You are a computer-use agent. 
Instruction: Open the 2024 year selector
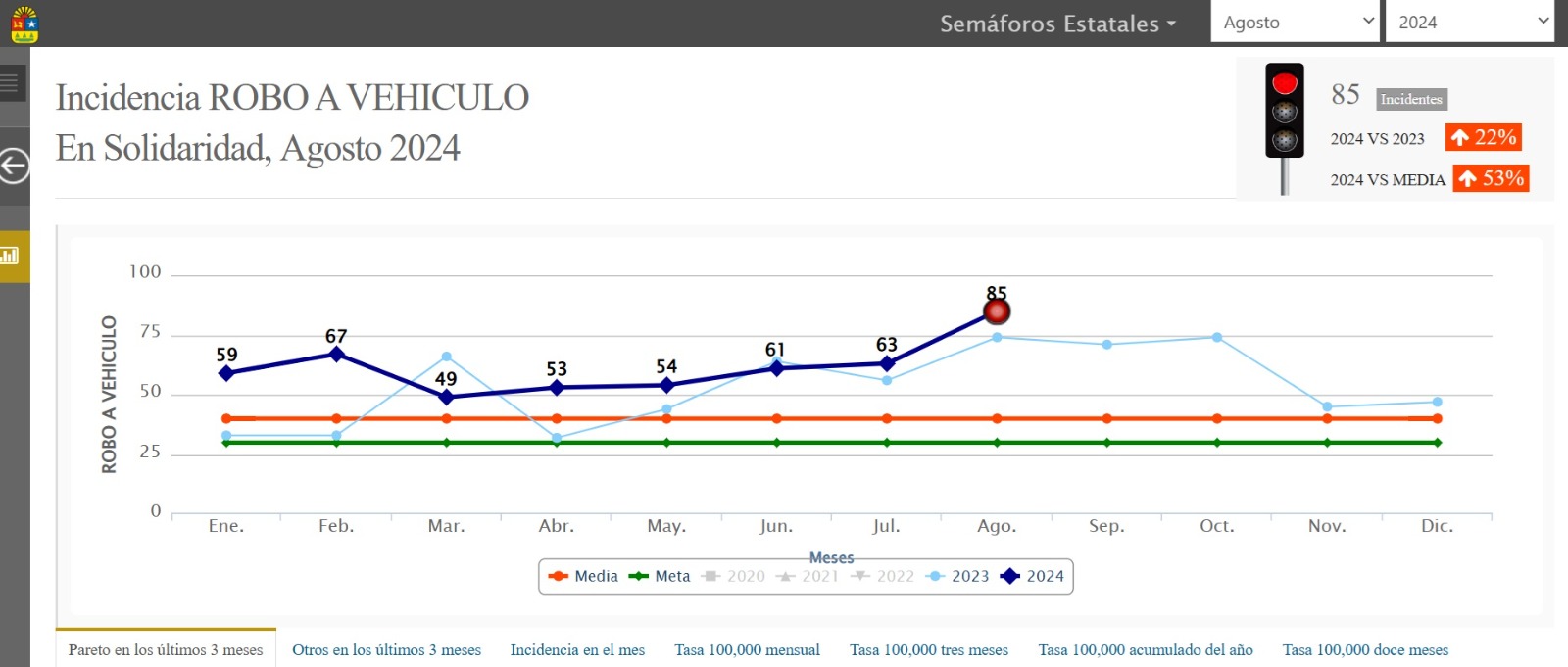tap(1469, 22)
